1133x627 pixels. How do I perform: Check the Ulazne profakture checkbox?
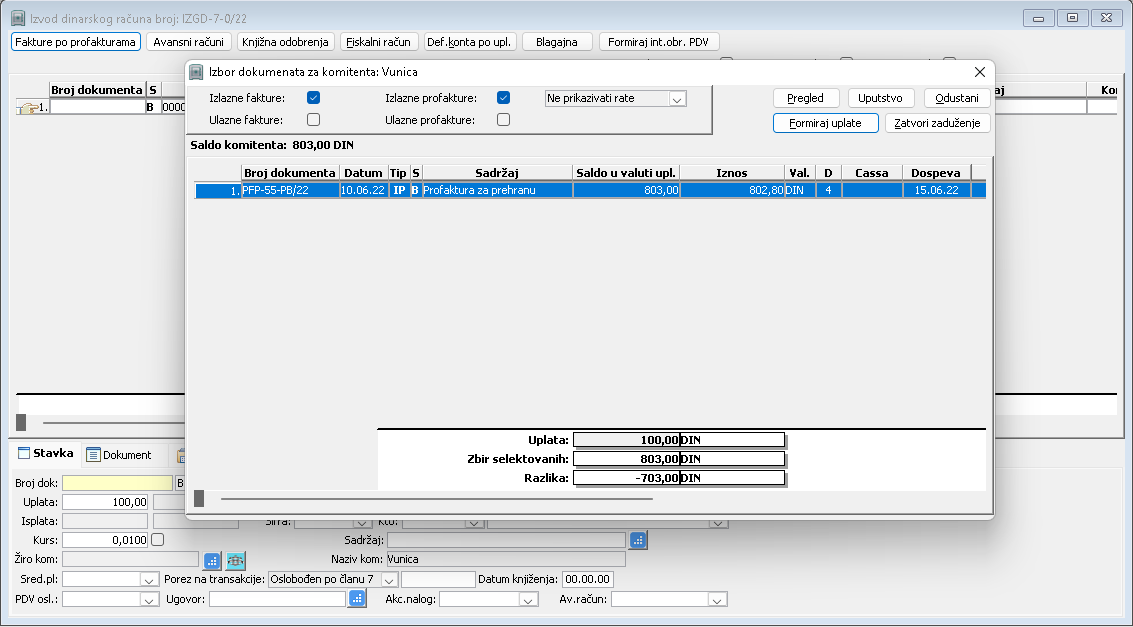[504, 120]
